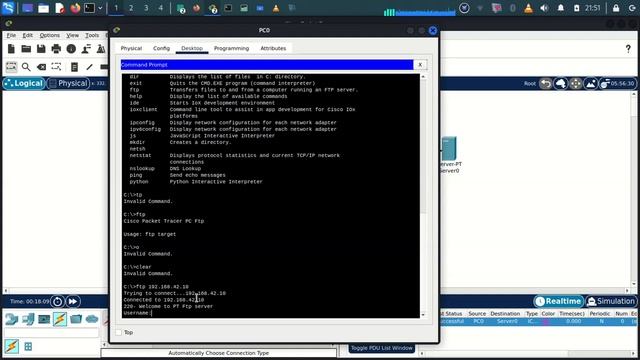Screen dimensions: 640x360
Task: Choose Connections lightning subcategory icon
Action: (11, 347)
